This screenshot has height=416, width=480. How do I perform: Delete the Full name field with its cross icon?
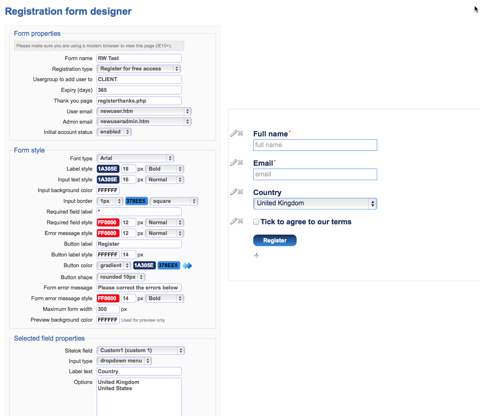pyautogui.click(x=240, y=133)
